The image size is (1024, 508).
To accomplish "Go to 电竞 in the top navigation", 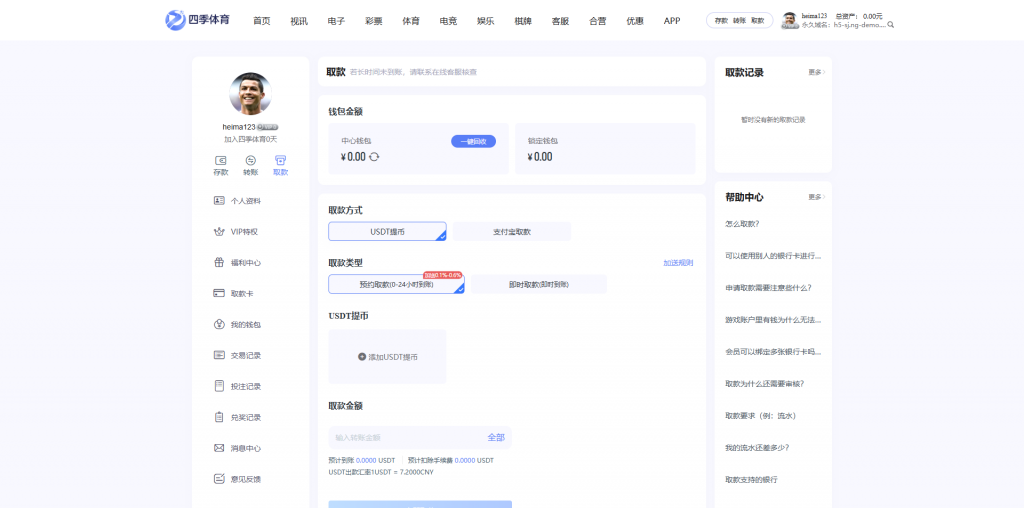I will 448,21.
